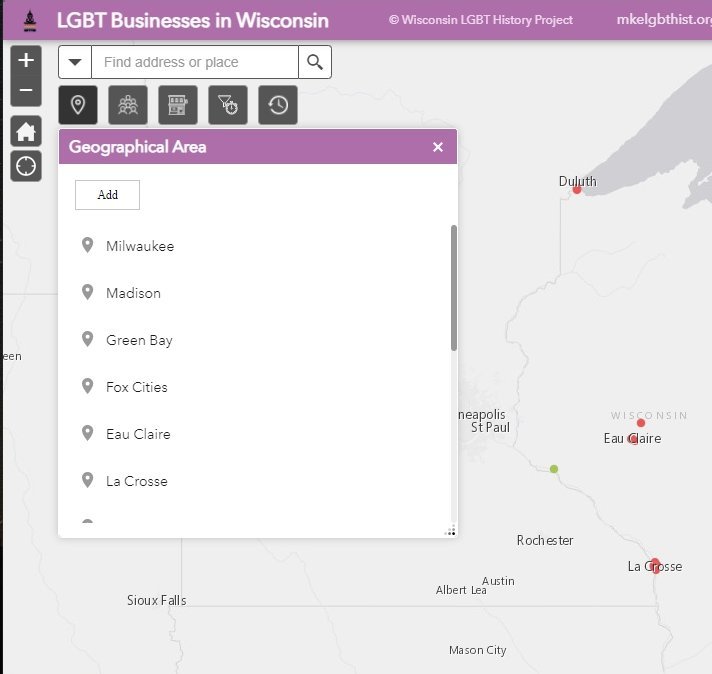Go to the Green Bay bookmark
Image resolution: width=712 pixels, height=674 pixels.
pyautogui.click(x=139, y=340)
